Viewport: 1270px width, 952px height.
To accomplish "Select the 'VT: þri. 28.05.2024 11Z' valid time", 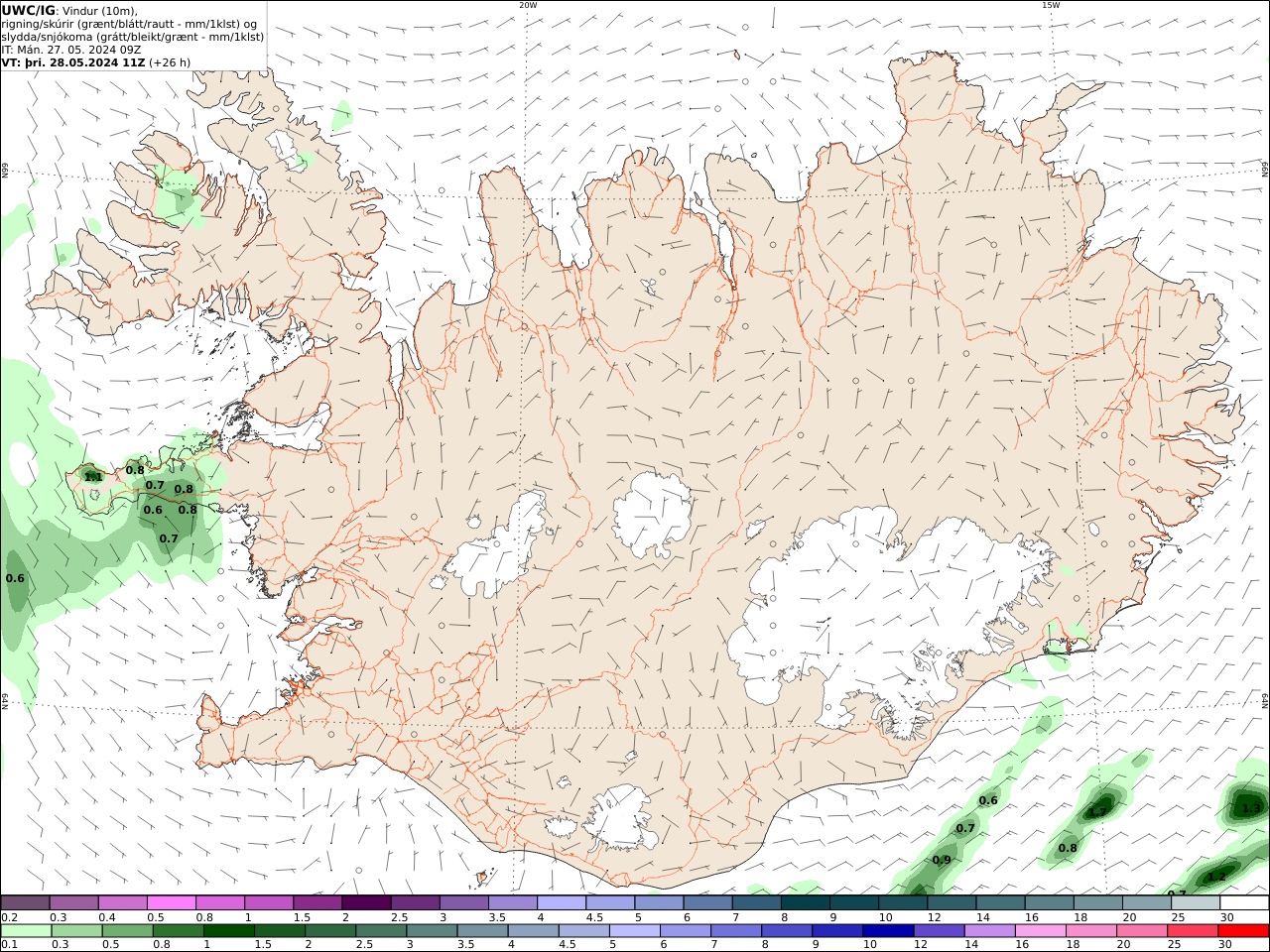I will tap(74, 61).
